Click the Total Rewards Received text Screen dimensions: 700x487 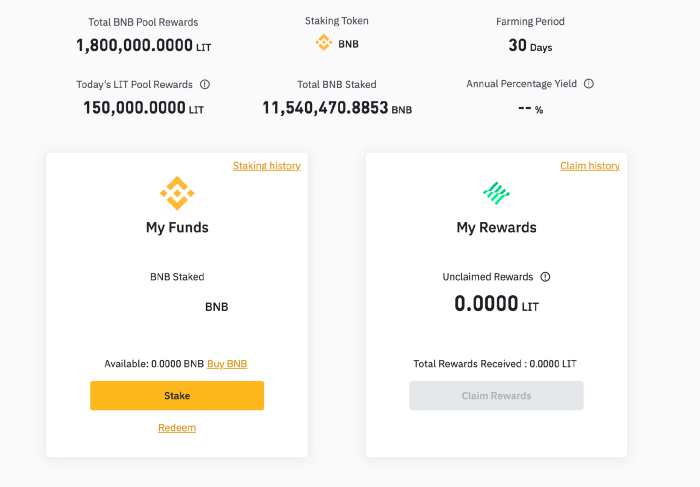pyautogui.click(x=495, y=364)
